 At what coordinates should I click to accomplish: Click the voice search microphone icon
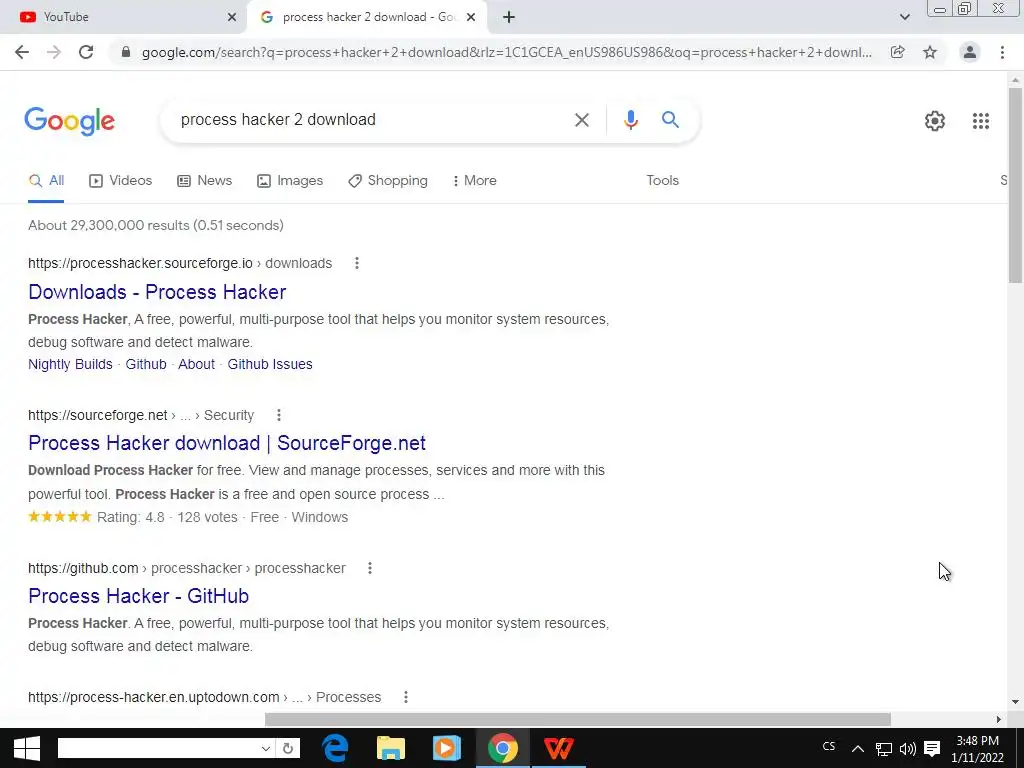coord(630,120)
